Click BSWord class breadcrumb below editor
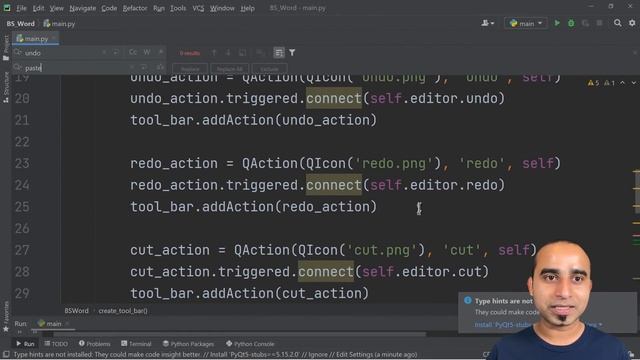The height and width of the screenshot is (360, 640). tap(76, 311)
